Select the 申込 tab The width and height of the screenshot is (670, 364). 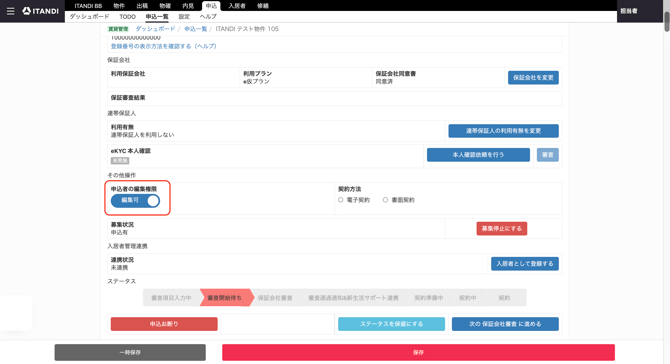point(211,6)
